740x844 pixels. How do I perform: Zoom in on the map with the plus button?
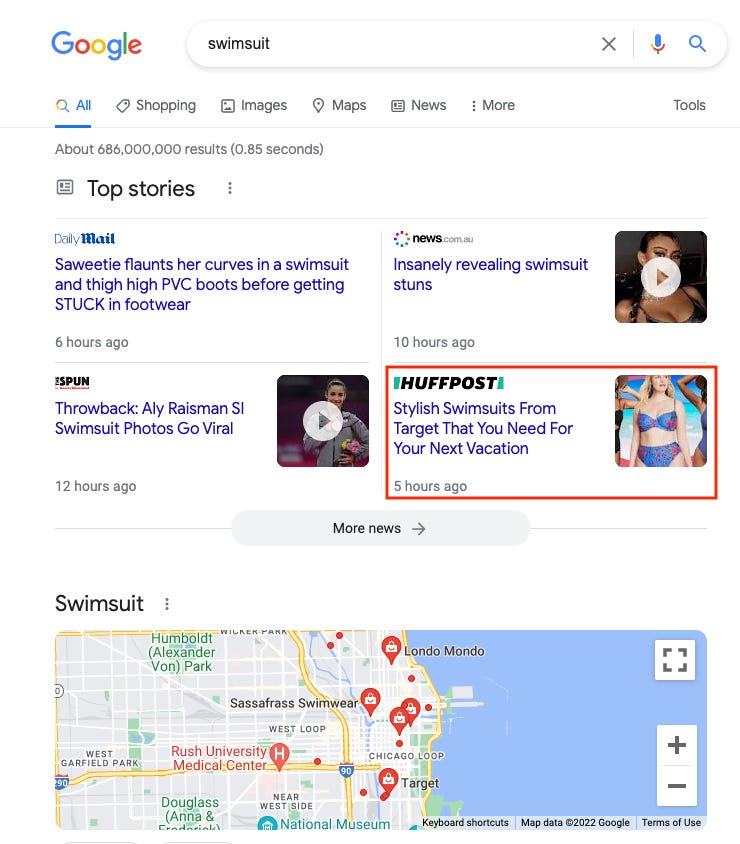pyautogui.click(x=676, y=745)
